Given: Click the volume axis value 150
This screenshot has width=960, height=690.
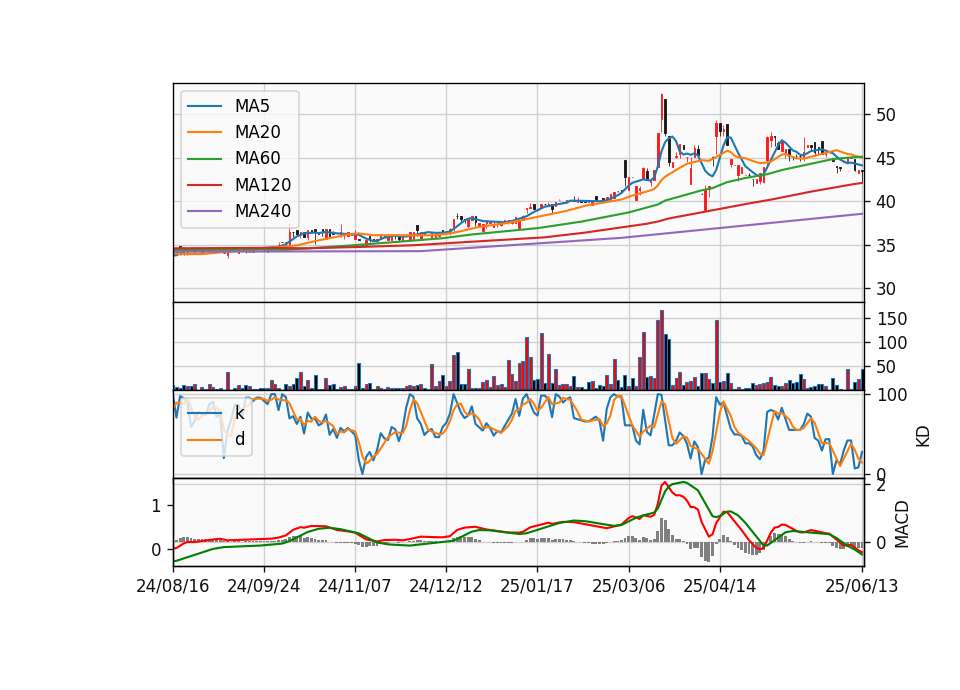Looking at the screenshot, I should coord(892,319).
